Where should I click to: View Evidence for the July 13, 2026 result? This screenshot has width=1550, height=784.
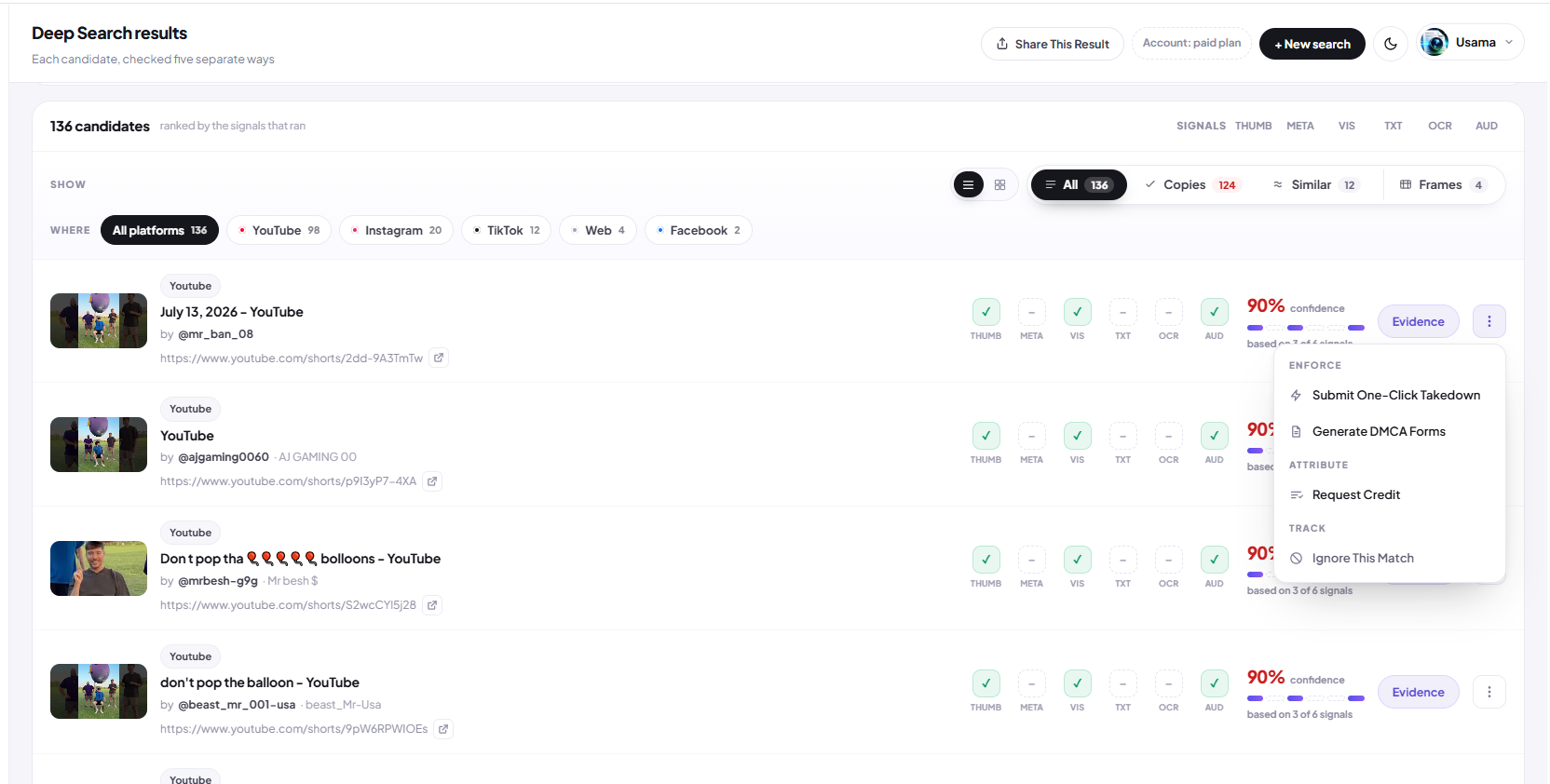coord(1418,321)
